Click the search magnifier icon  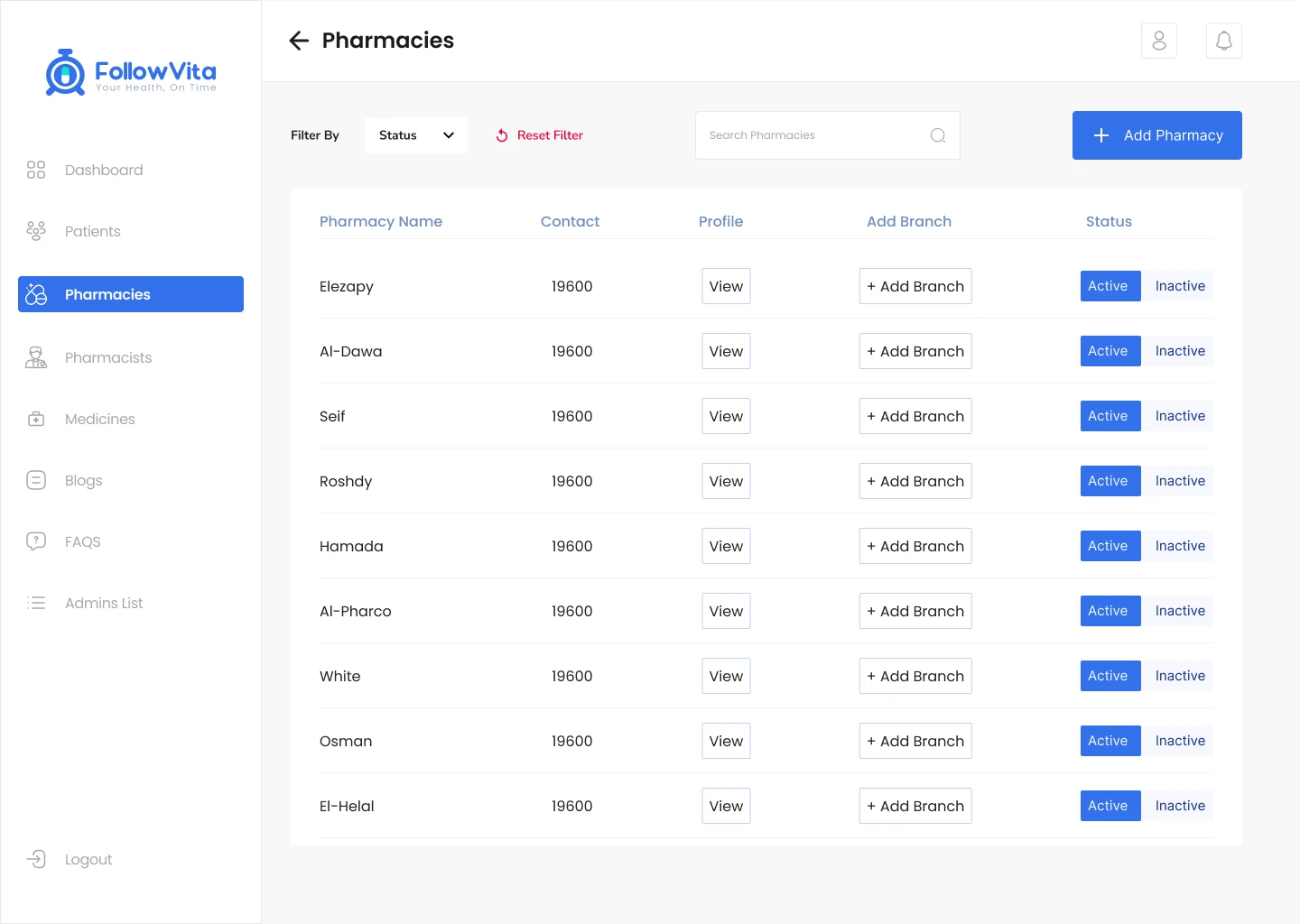coord(938,135)
